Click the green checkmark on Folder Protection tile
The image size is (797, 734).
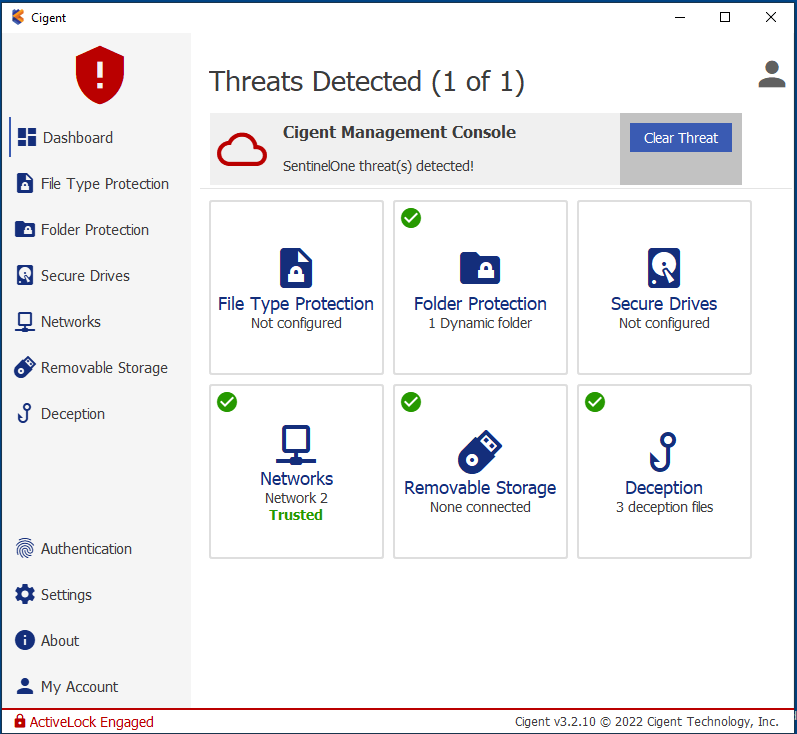[411, 218]
